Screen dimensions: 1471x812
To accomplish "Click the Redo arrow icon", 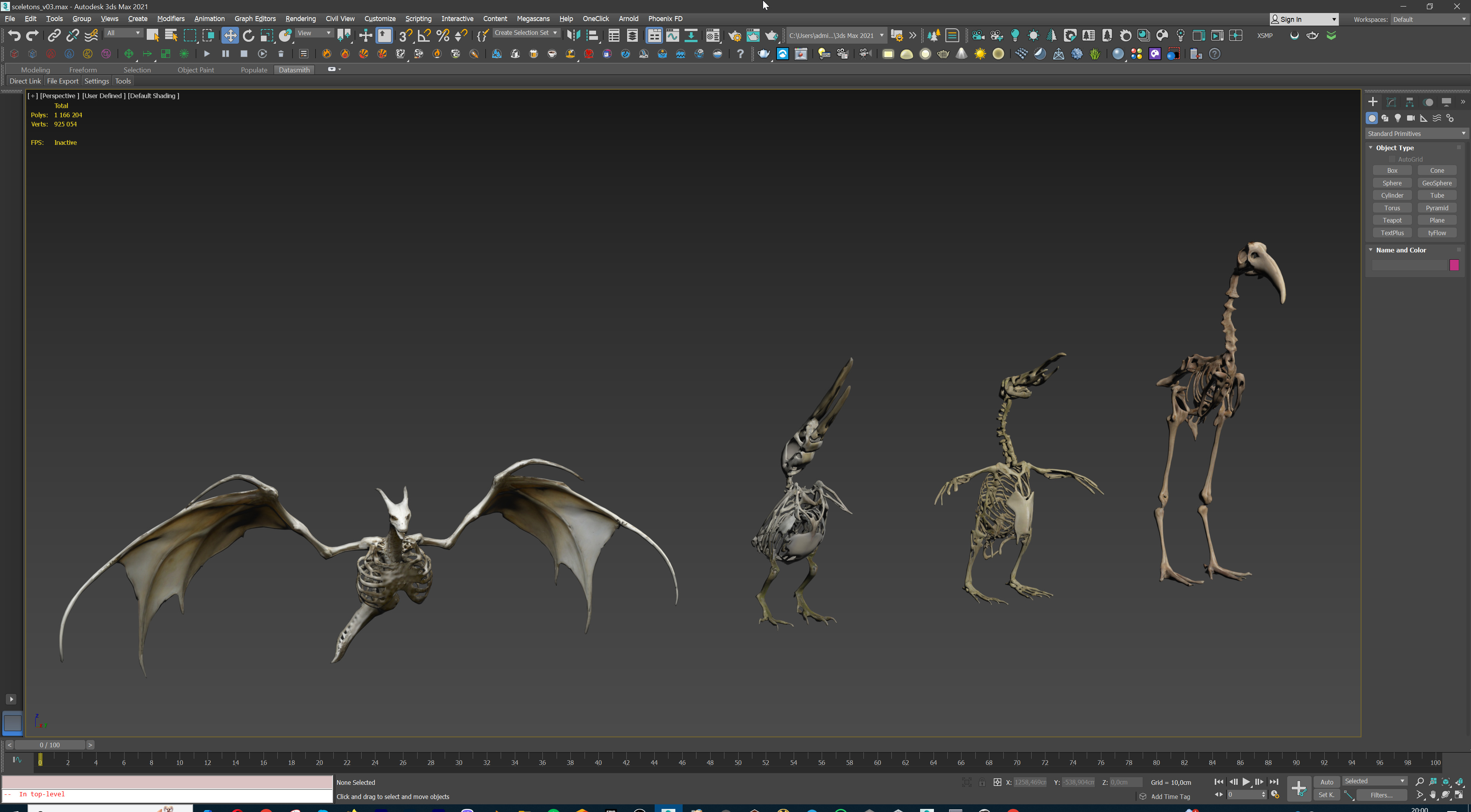I will [x=33, y=35].
